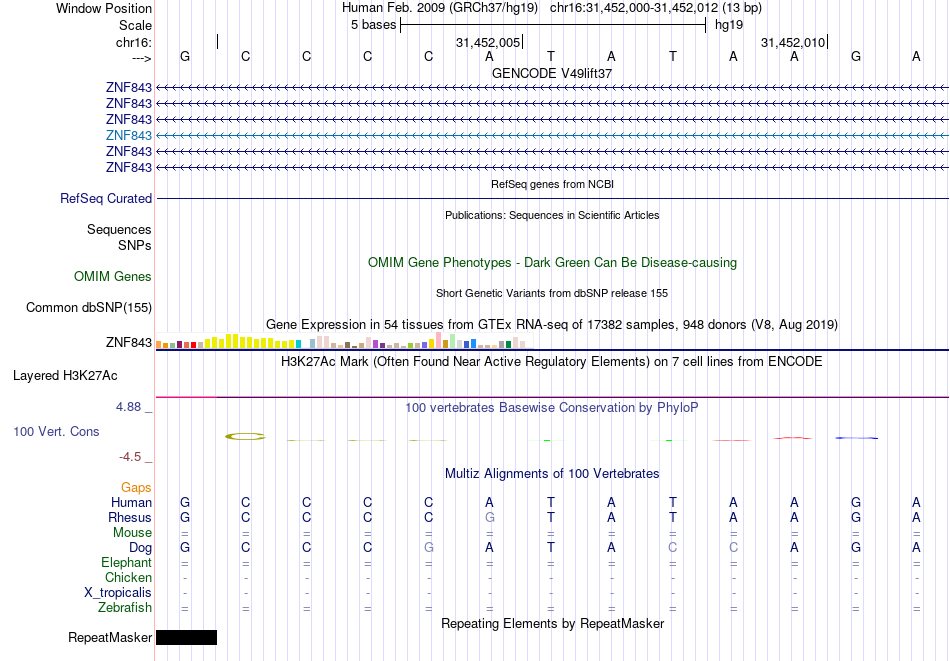Click the cyan bar in GTEx expression chart
The width and height of the screenshot is (950, 661).
coord(298,344)
